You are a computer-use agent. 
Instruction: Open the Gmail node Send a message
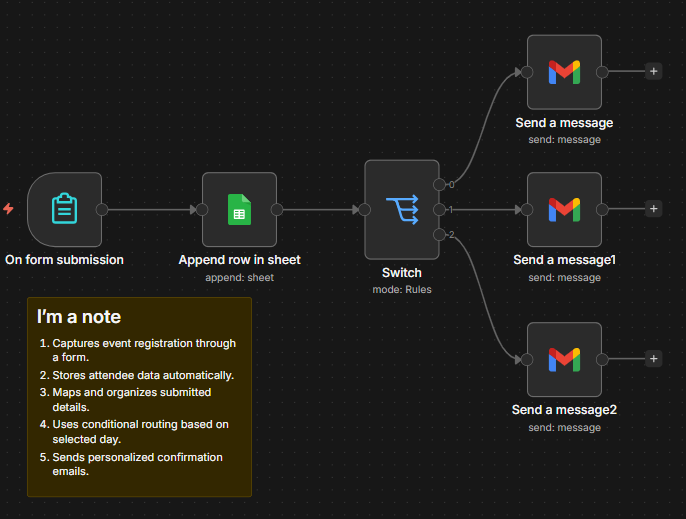click(x=564, y=72)
